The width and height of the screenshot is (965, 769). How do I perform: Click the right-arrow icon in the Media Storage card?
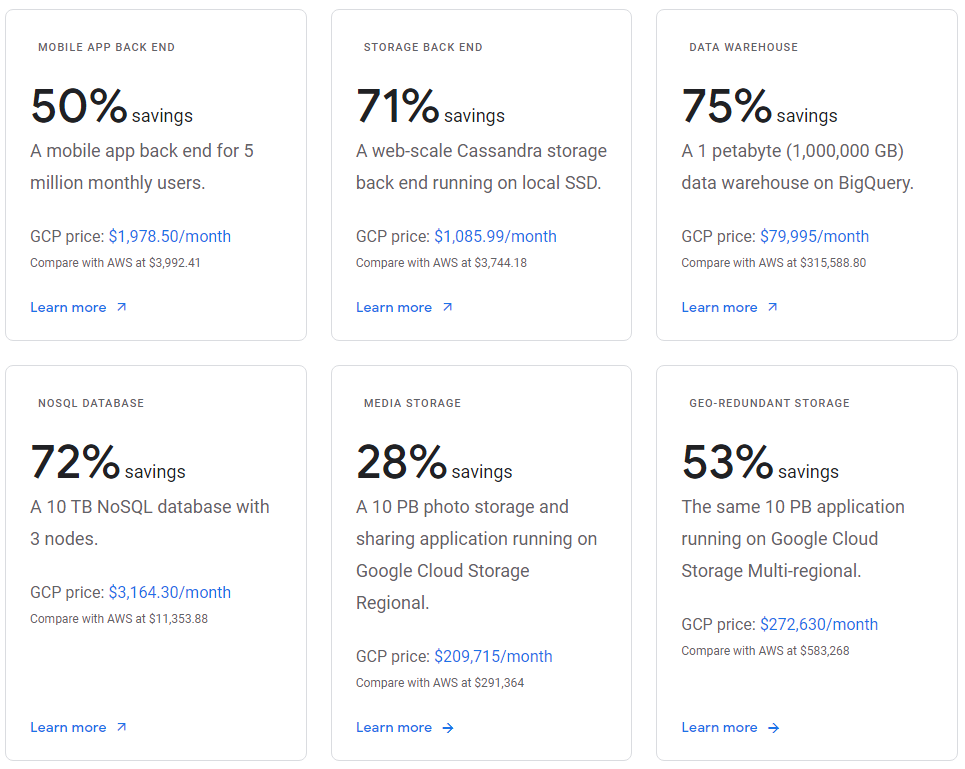pyautogui.click(x=448, y=727)
